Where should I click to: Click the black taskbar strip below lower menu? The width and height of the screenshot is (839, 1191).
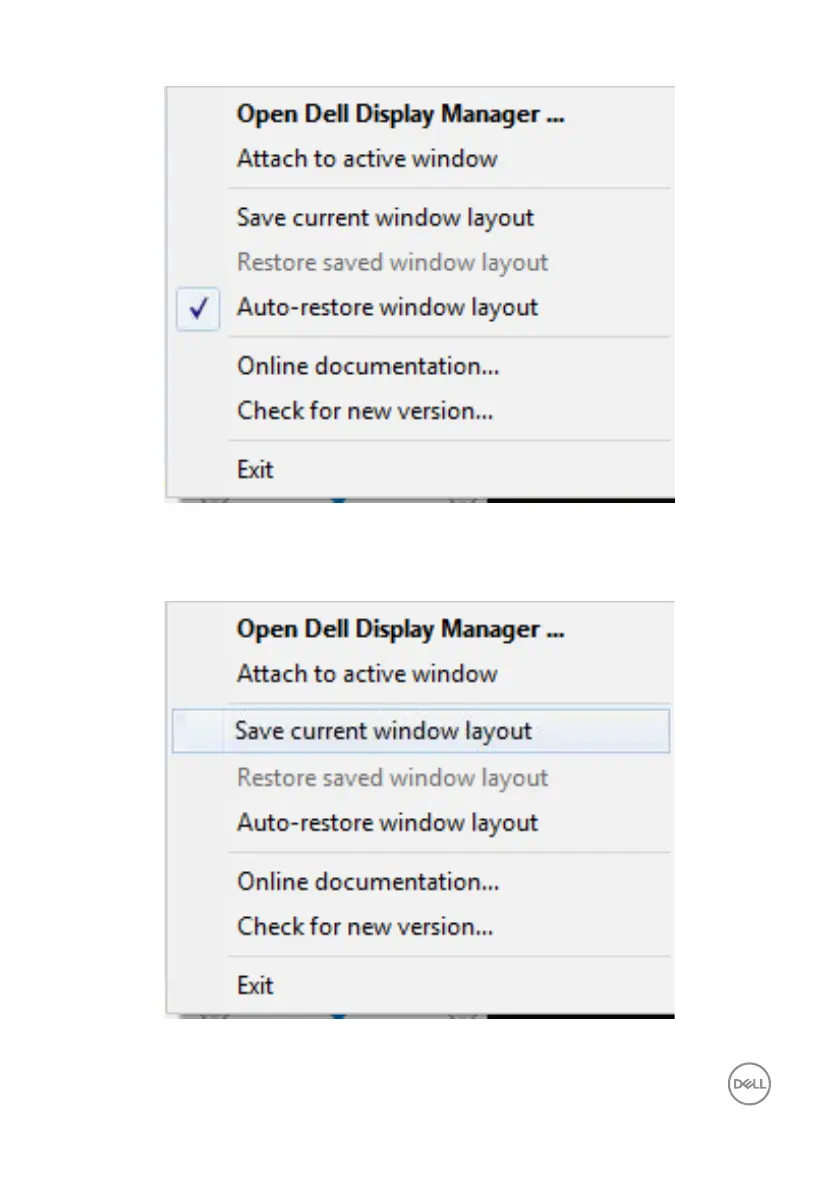(580, 1014)
